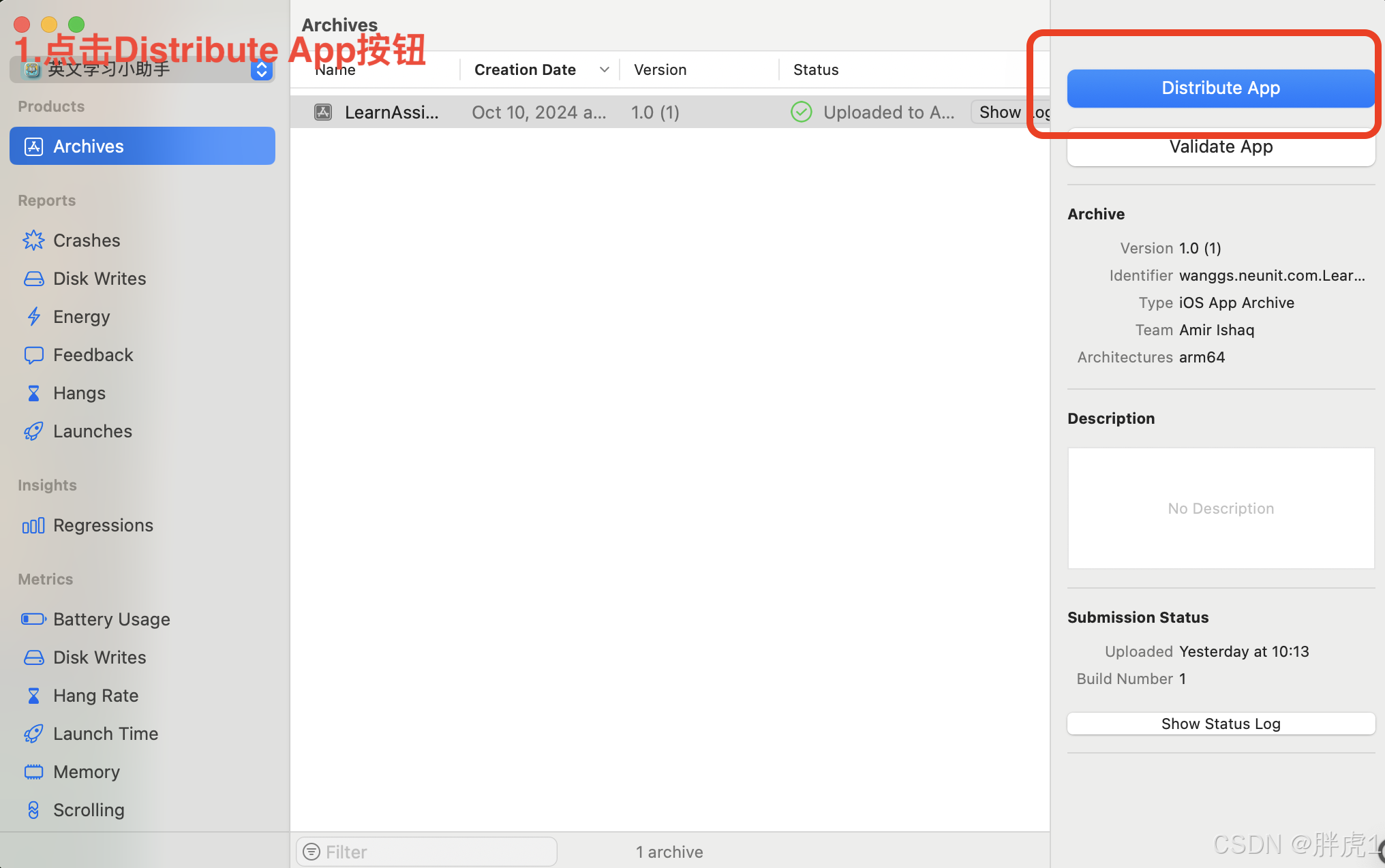The width and height of the screenshot is (1385, 868).
Task: Click the Filter input field
Action: tap(427, 852)
